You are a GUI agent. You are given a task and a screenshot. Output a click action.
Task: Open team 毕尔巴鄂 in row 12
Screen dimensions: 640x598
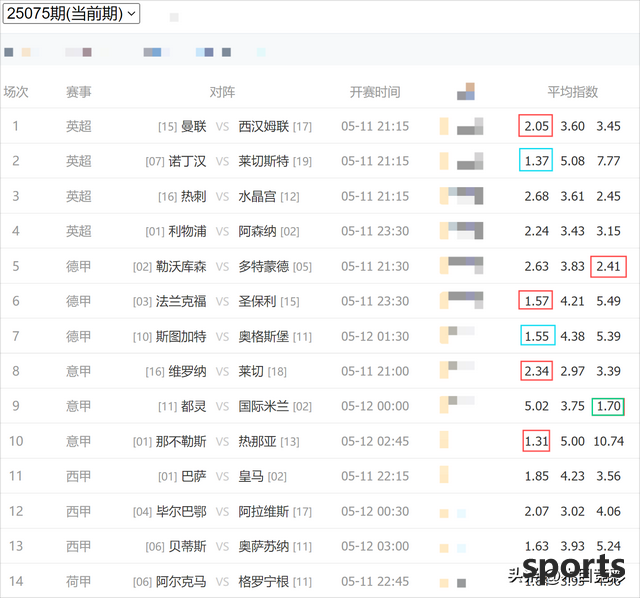click(181, 511)
